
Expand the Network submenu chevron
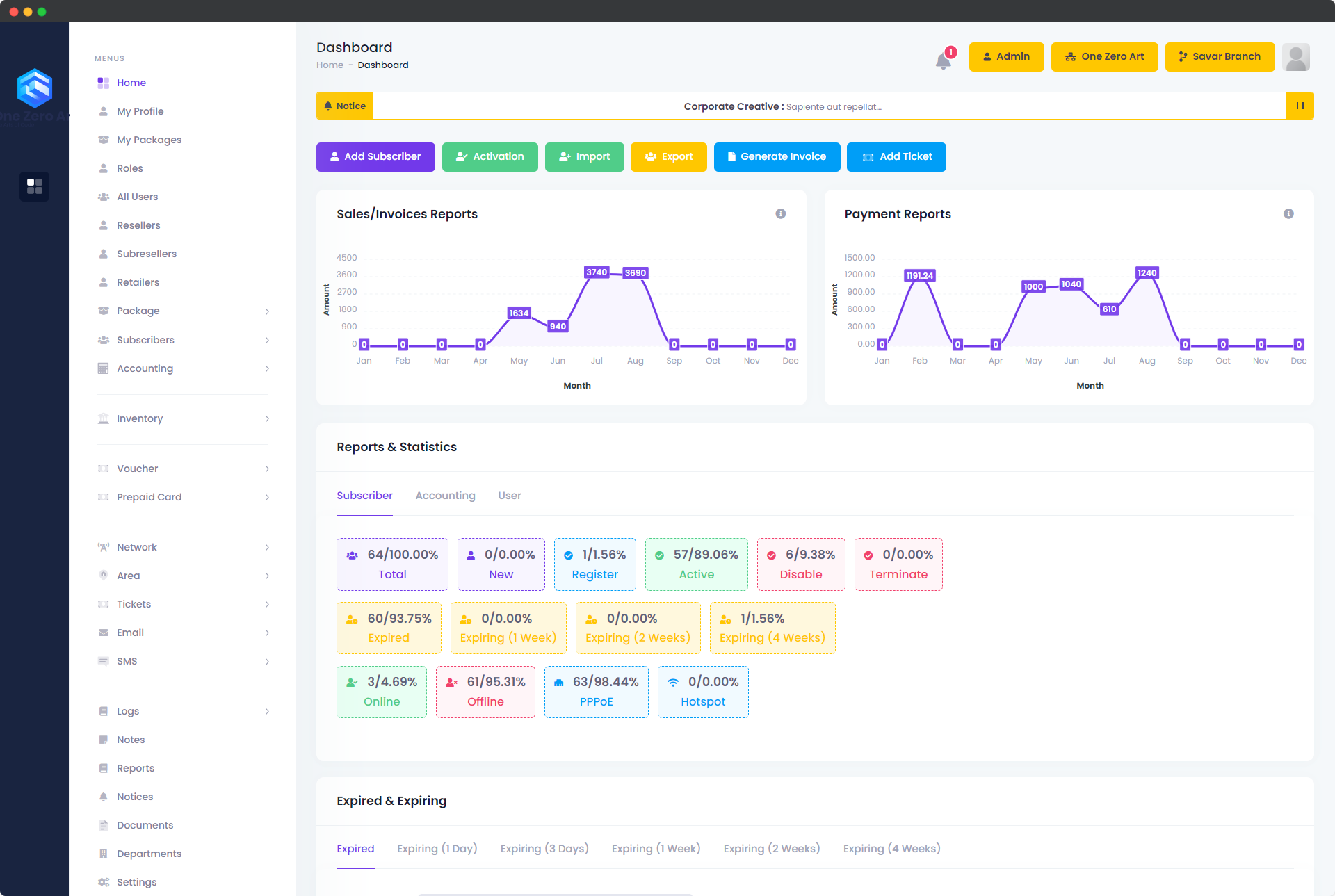267,547
